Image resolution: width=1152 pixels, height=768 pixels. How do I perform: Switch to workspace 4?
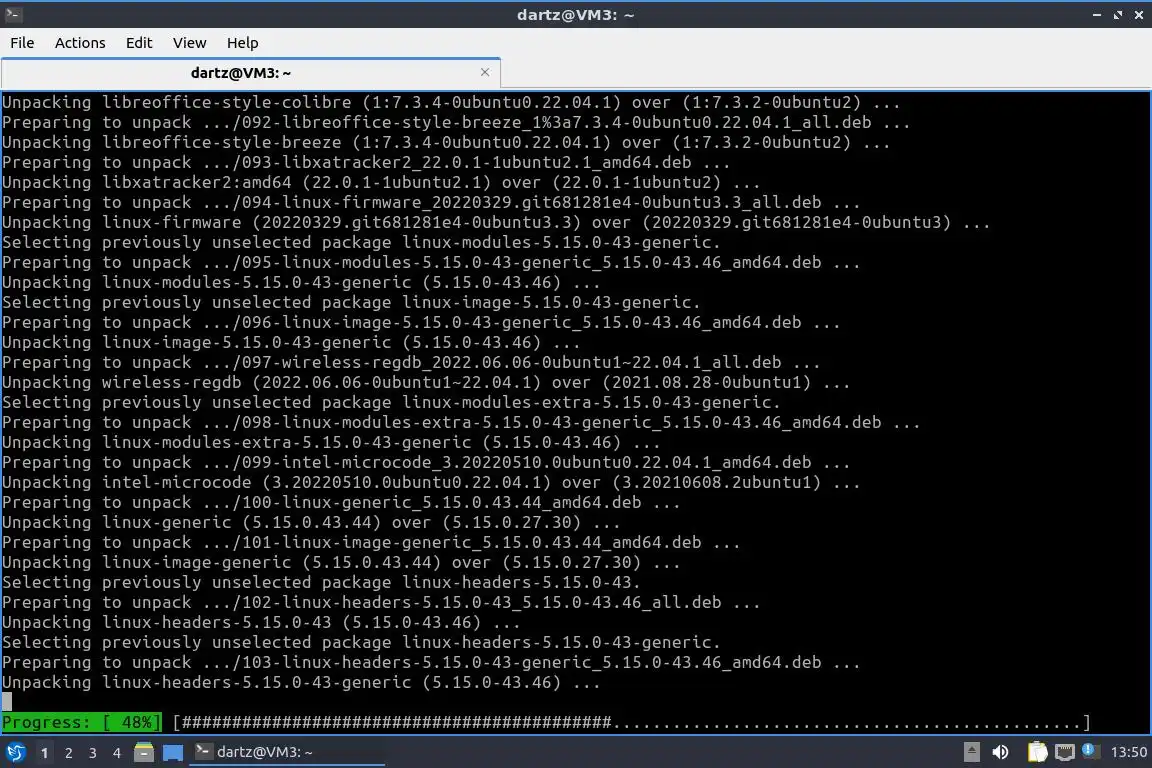(x=117, y=753)
